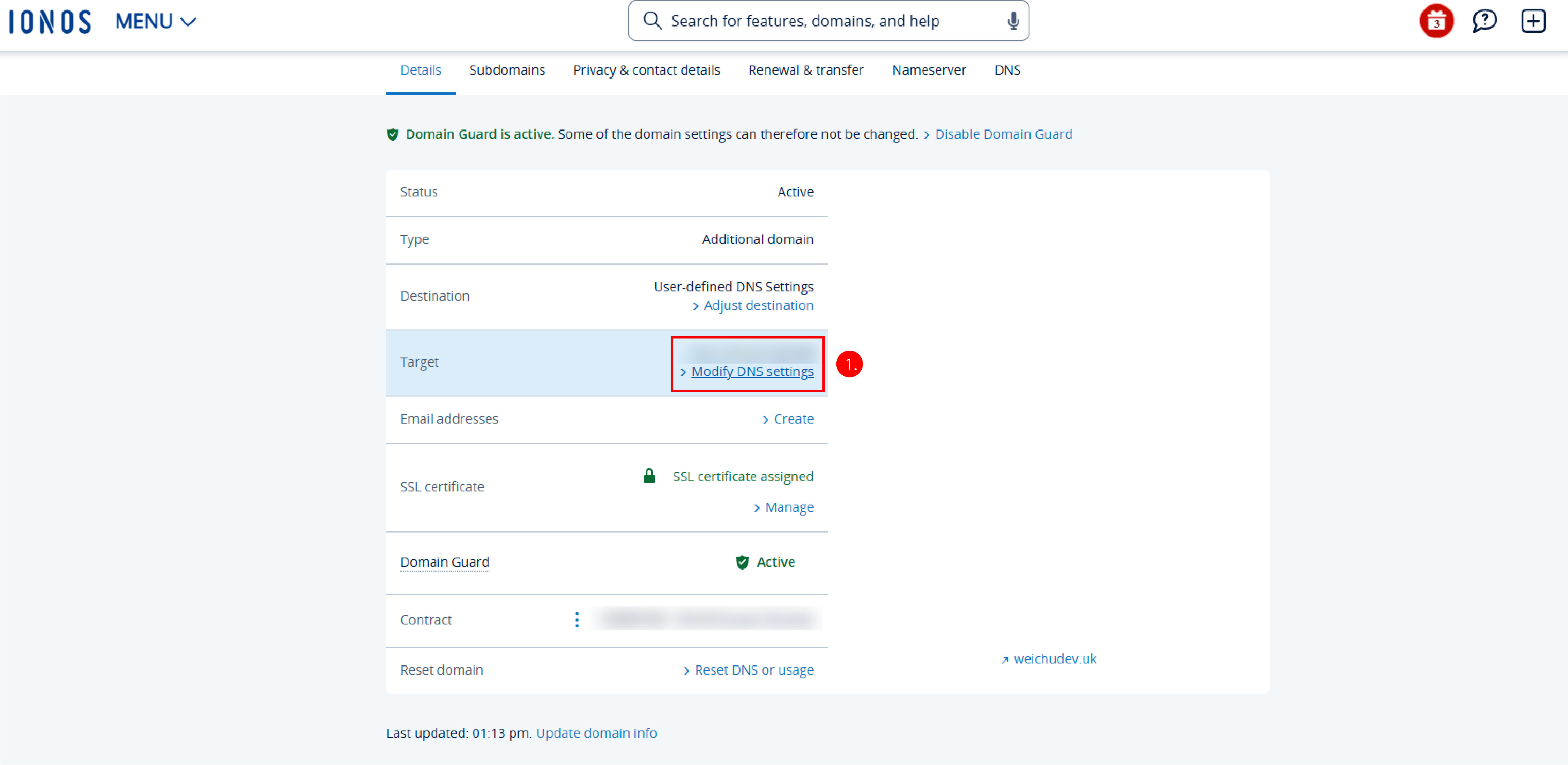
Task: Select the Details tab
Action: coord(420,70)
